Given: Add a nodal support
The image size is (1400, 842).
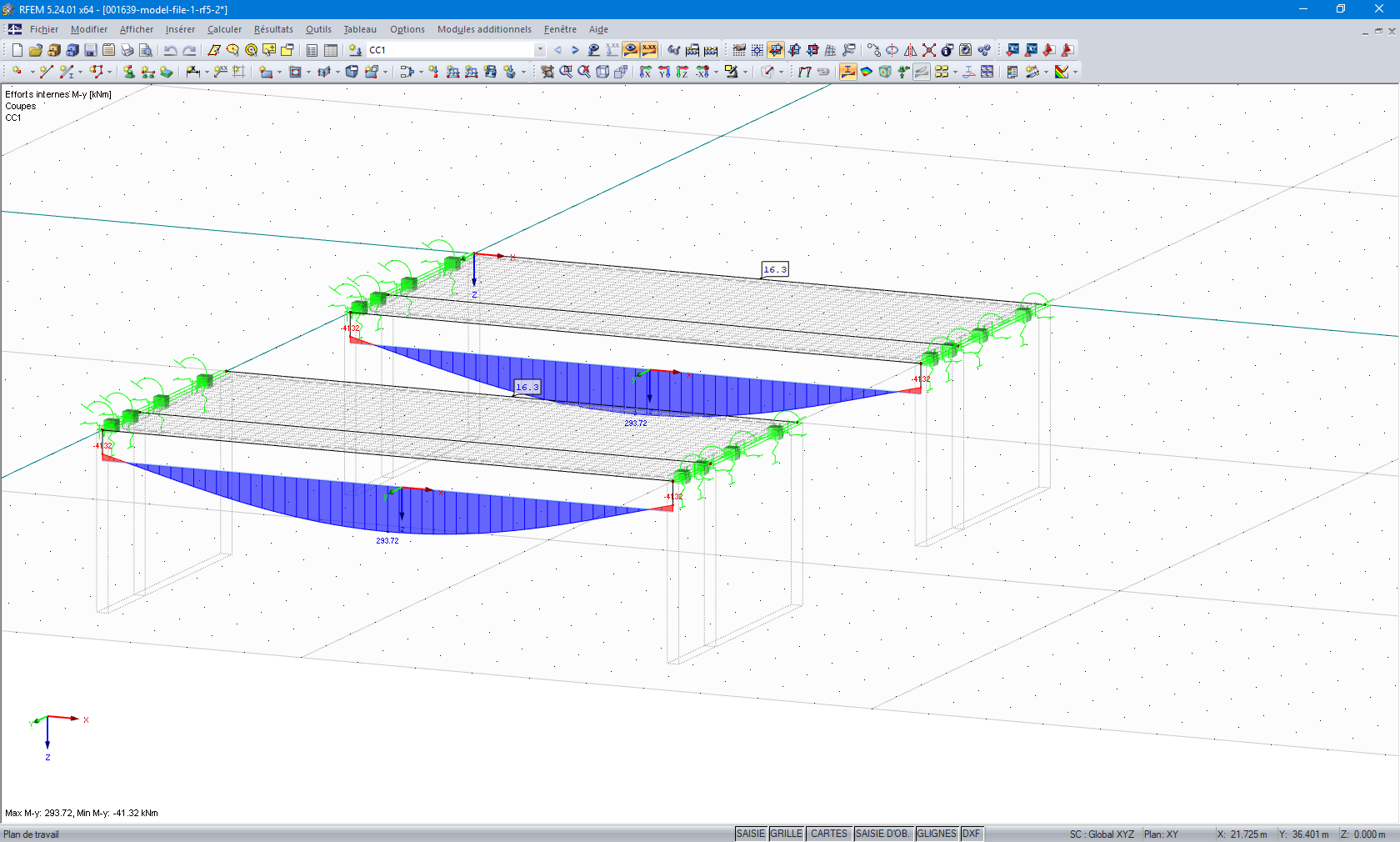Looking at the screenshot, I should point(129,72).
